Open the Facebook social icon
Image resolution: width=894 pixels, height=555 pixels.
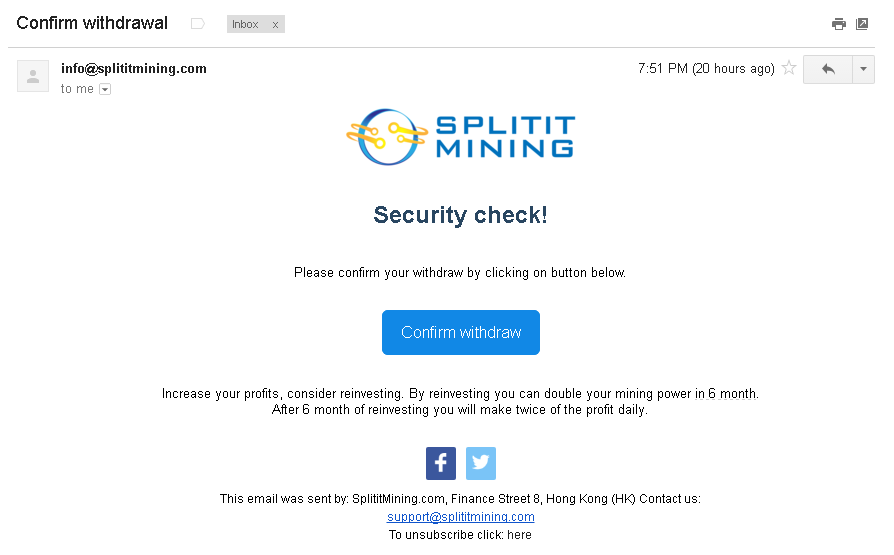click(441, 463)
